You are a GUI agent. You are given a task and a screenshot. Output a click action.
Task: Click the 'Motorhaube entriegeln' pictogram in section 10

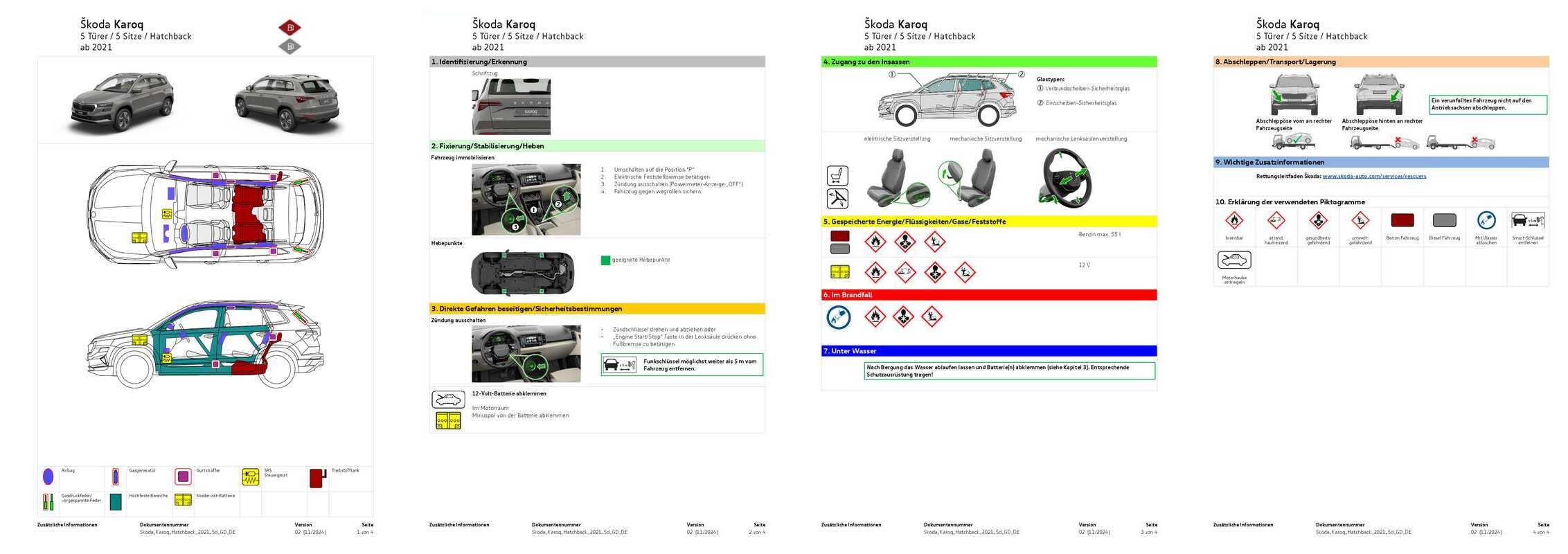pos(1234,260)
